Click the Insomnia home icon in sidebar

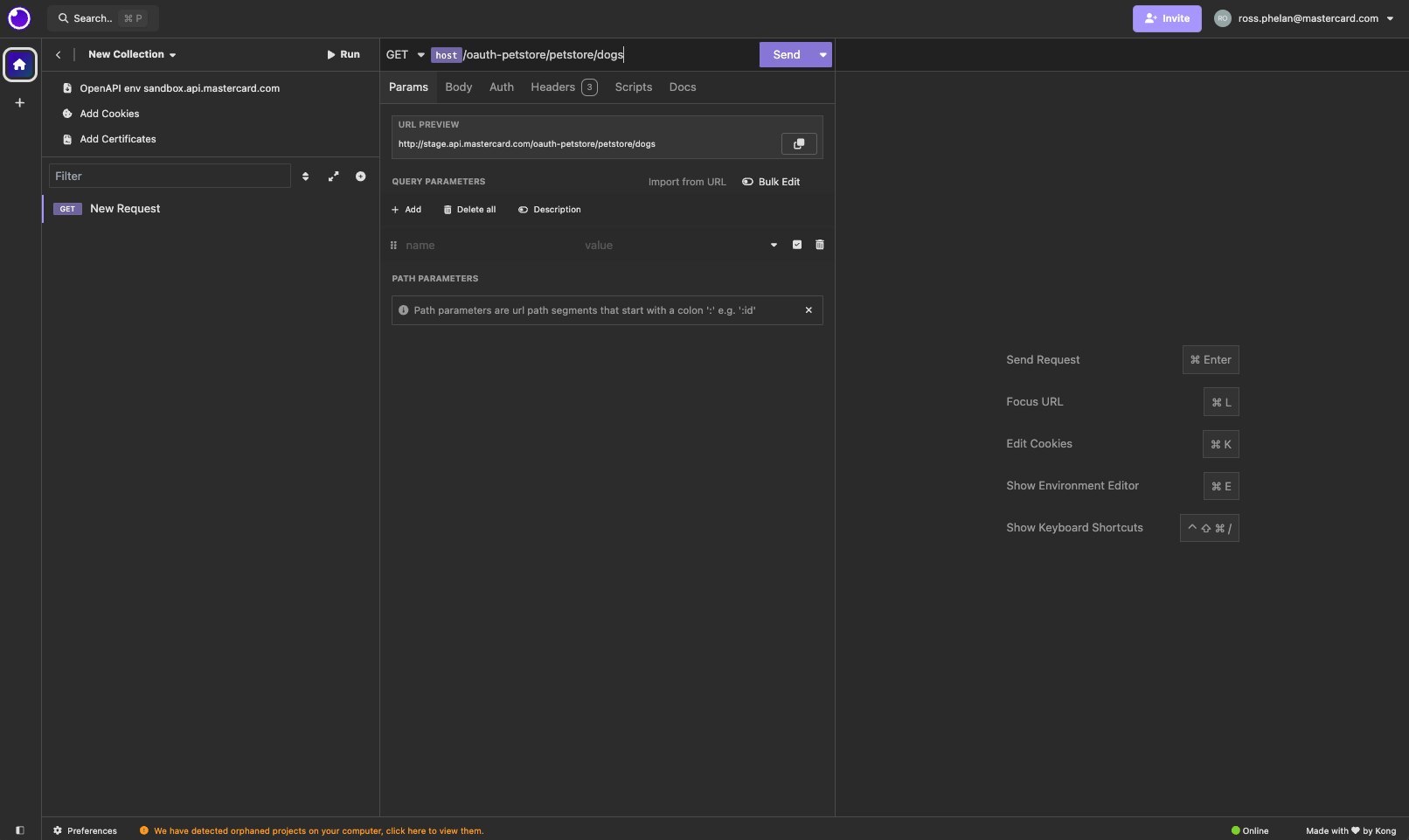tap(19, 65)
